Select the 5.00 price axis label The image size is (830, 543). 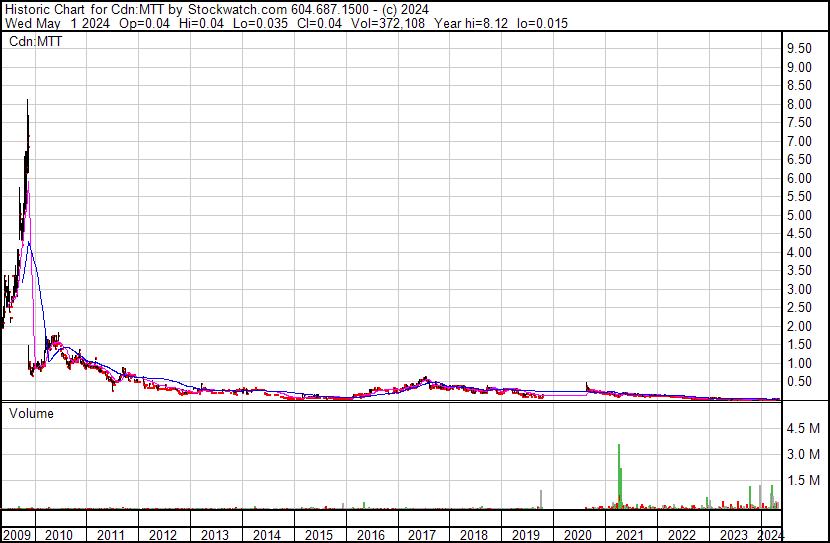[798, 215]
